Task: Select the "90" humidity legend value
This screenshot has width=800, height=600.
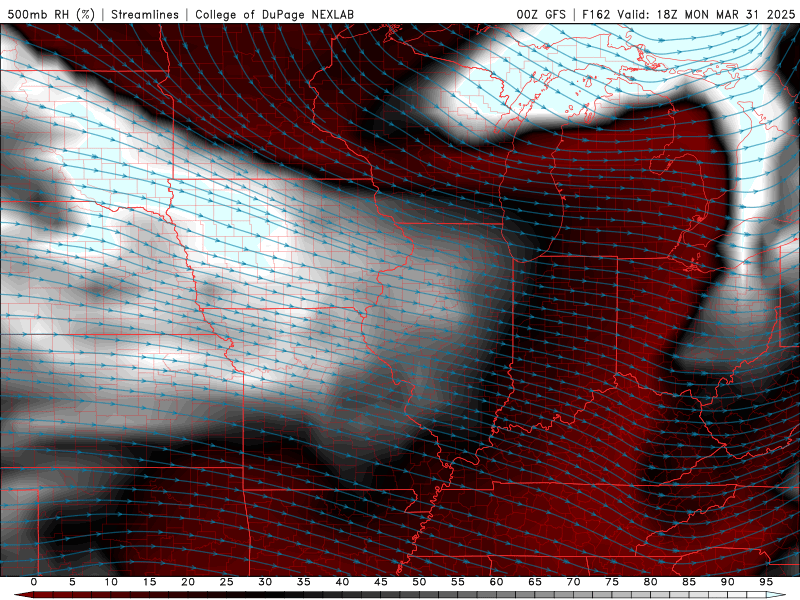Action: coord(727,582)
